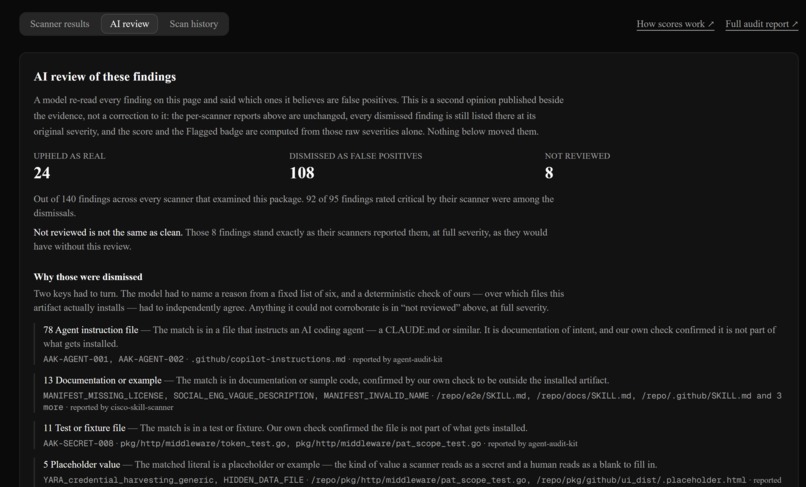This screenshot has height=487, width=806.
Task: Open the How scores work link
Action: point(675,24)
